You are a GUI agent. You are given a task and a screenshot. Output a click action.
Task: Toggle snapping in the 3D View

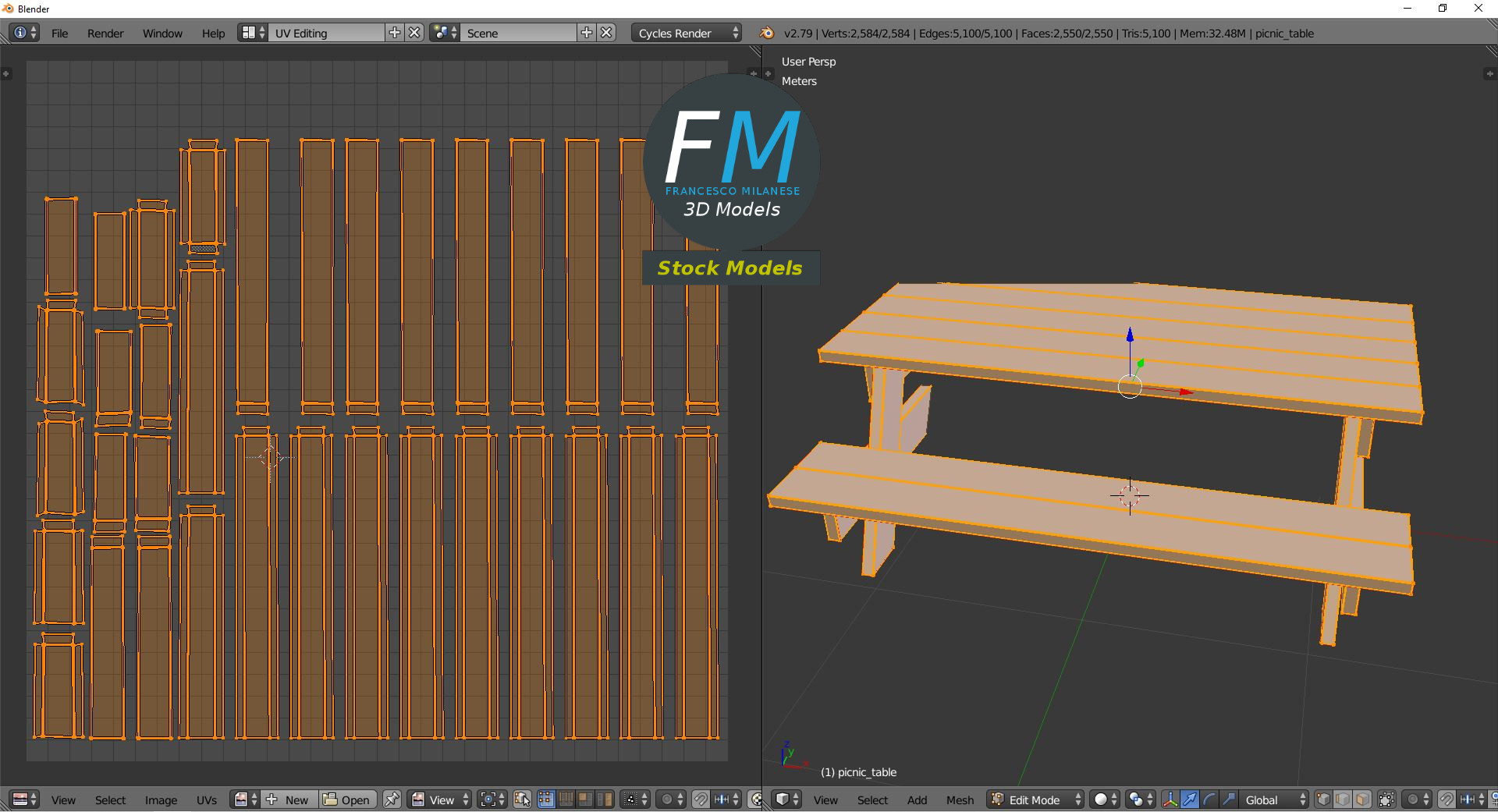pyautogui.click(x=1447, y=800)
